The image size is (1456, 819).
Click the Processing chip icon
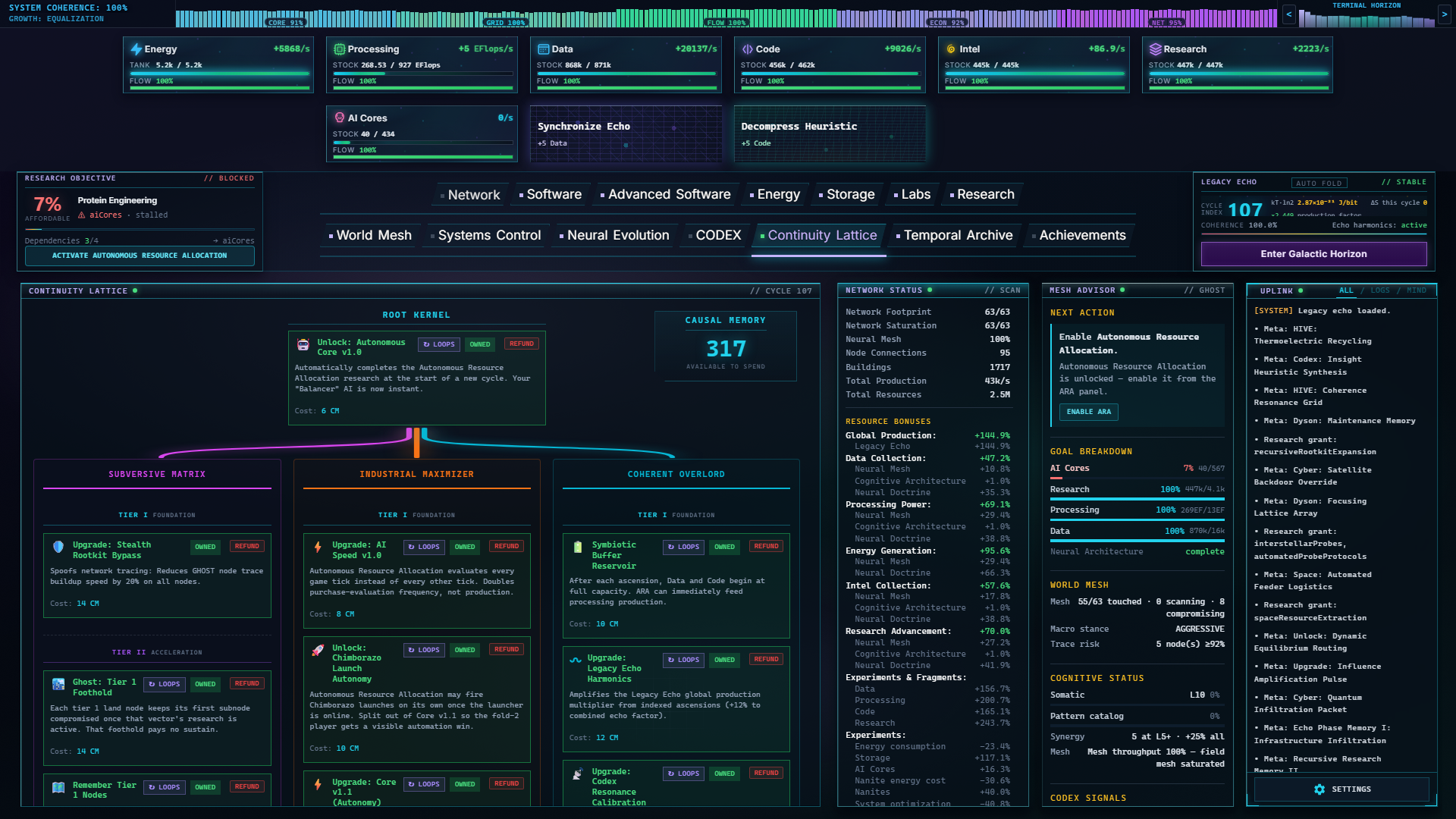pos(339,49)
